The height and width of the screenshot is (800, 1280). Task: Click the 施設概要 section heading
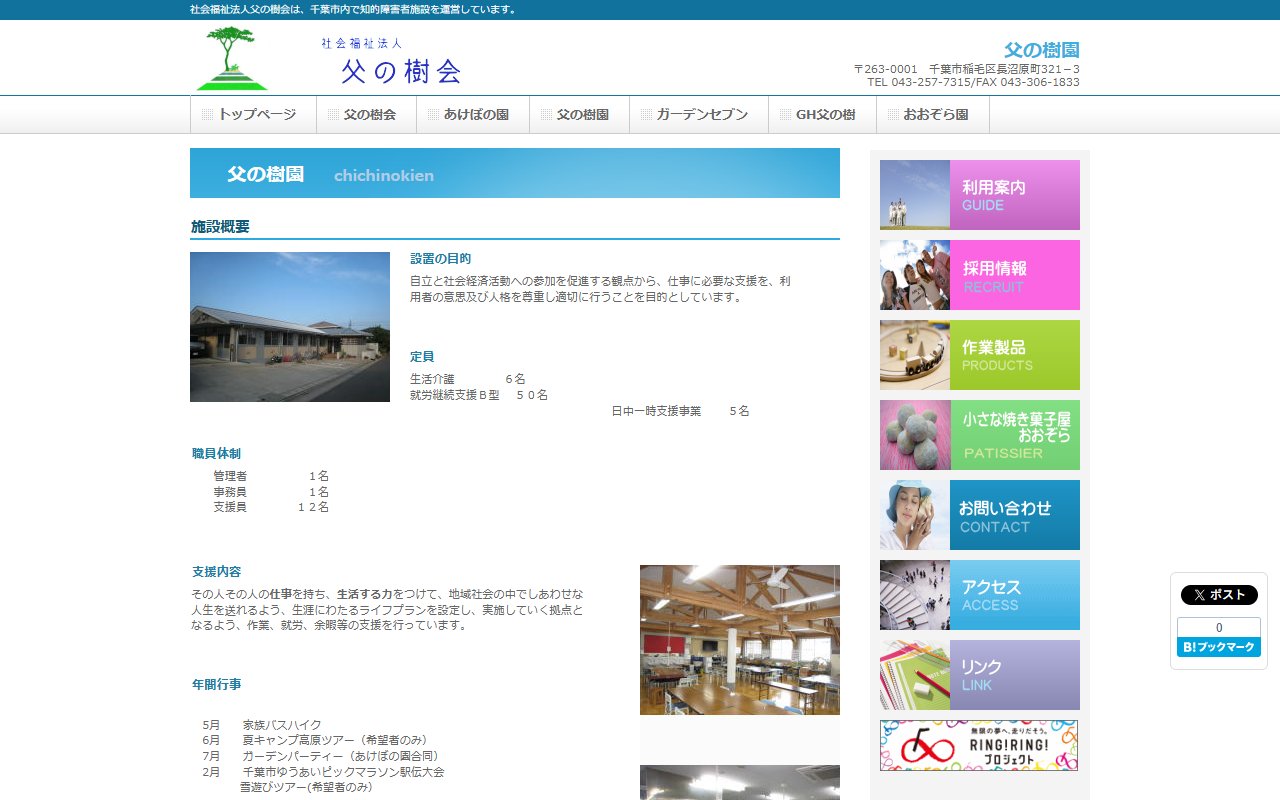221,227
